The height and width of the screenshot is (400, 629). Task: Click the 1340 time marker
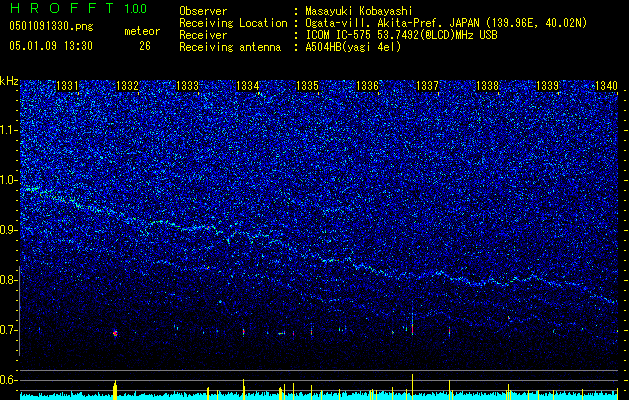pyautogui.click(x=607, y=85)
